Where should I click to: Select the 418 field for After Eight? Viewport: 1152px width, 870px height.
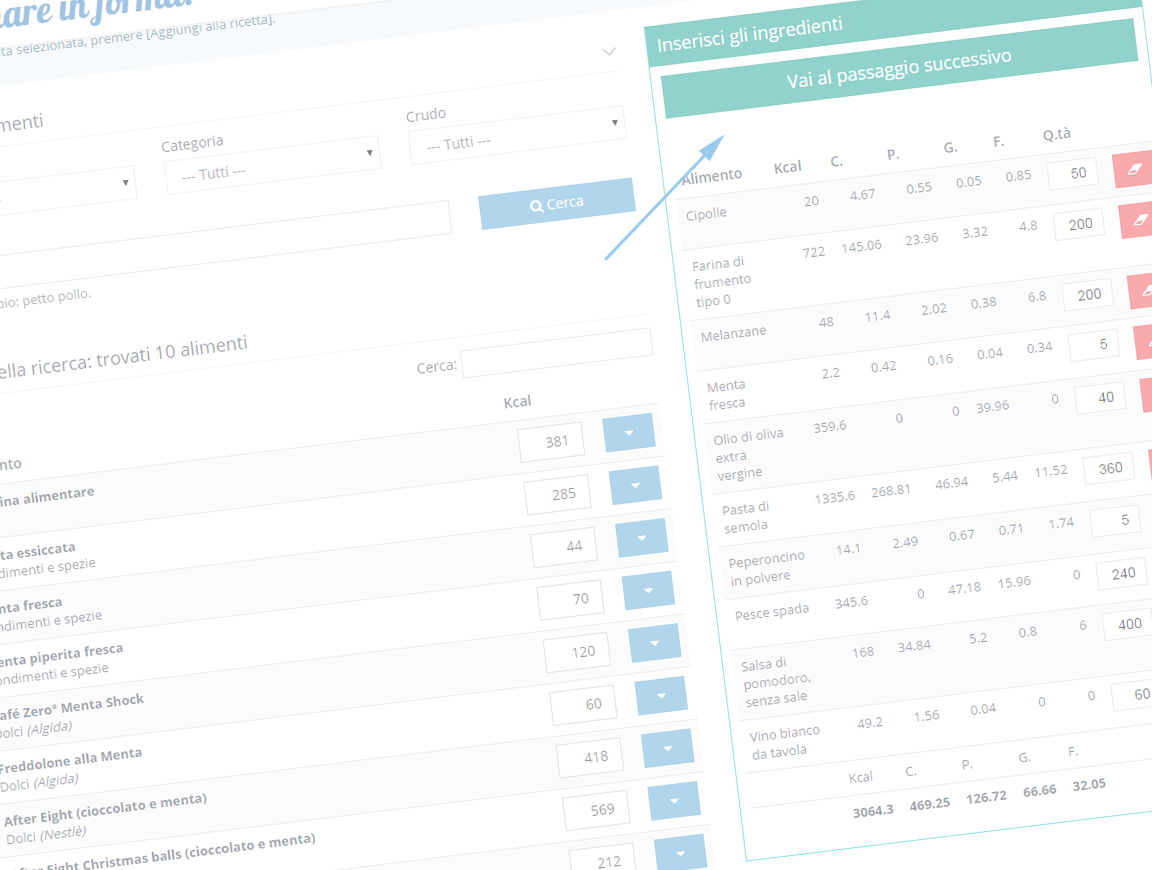coord(591,757)
